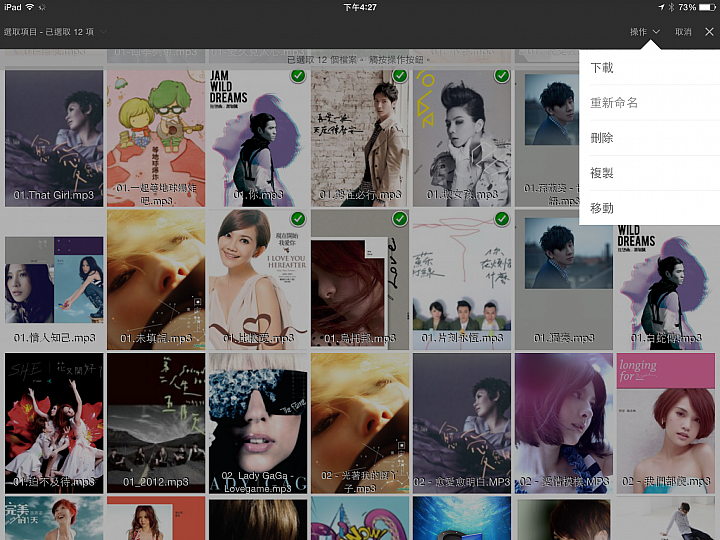Uncheck the I Love You Hereafter cover tick

tap(298, 219)
